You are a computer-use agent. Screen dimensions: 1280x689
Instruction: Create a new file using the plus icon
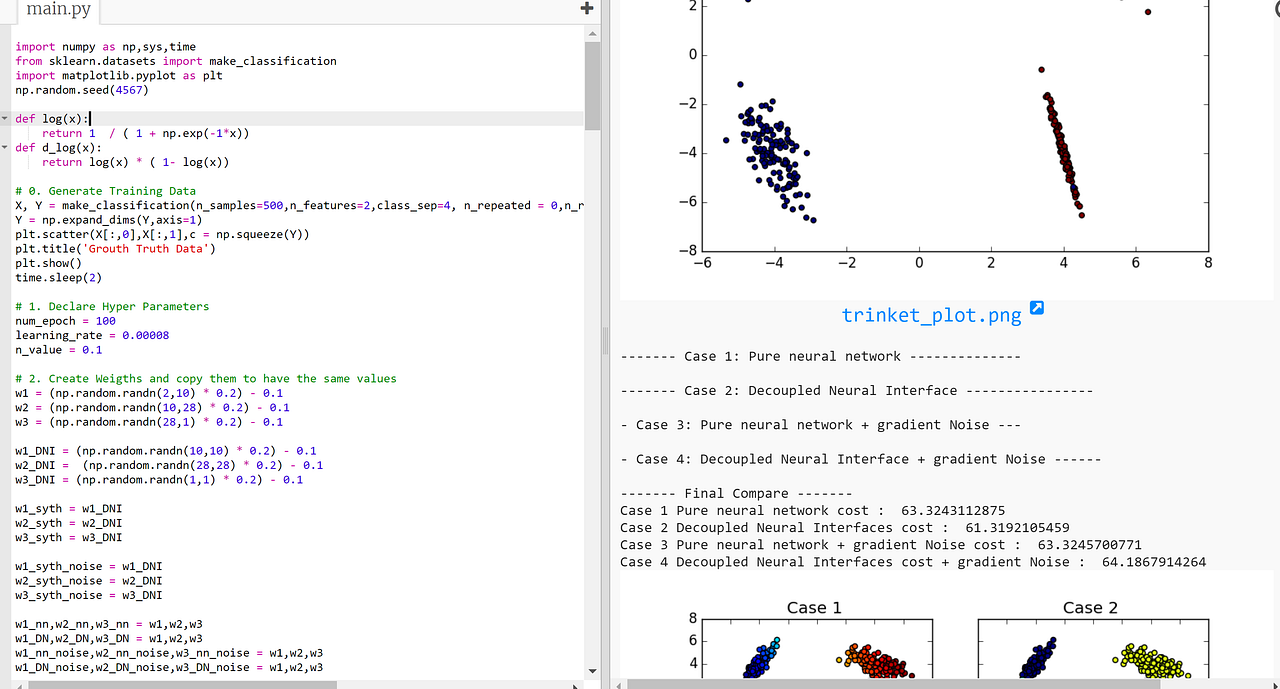pyautogui.click(x=586, y=8)
